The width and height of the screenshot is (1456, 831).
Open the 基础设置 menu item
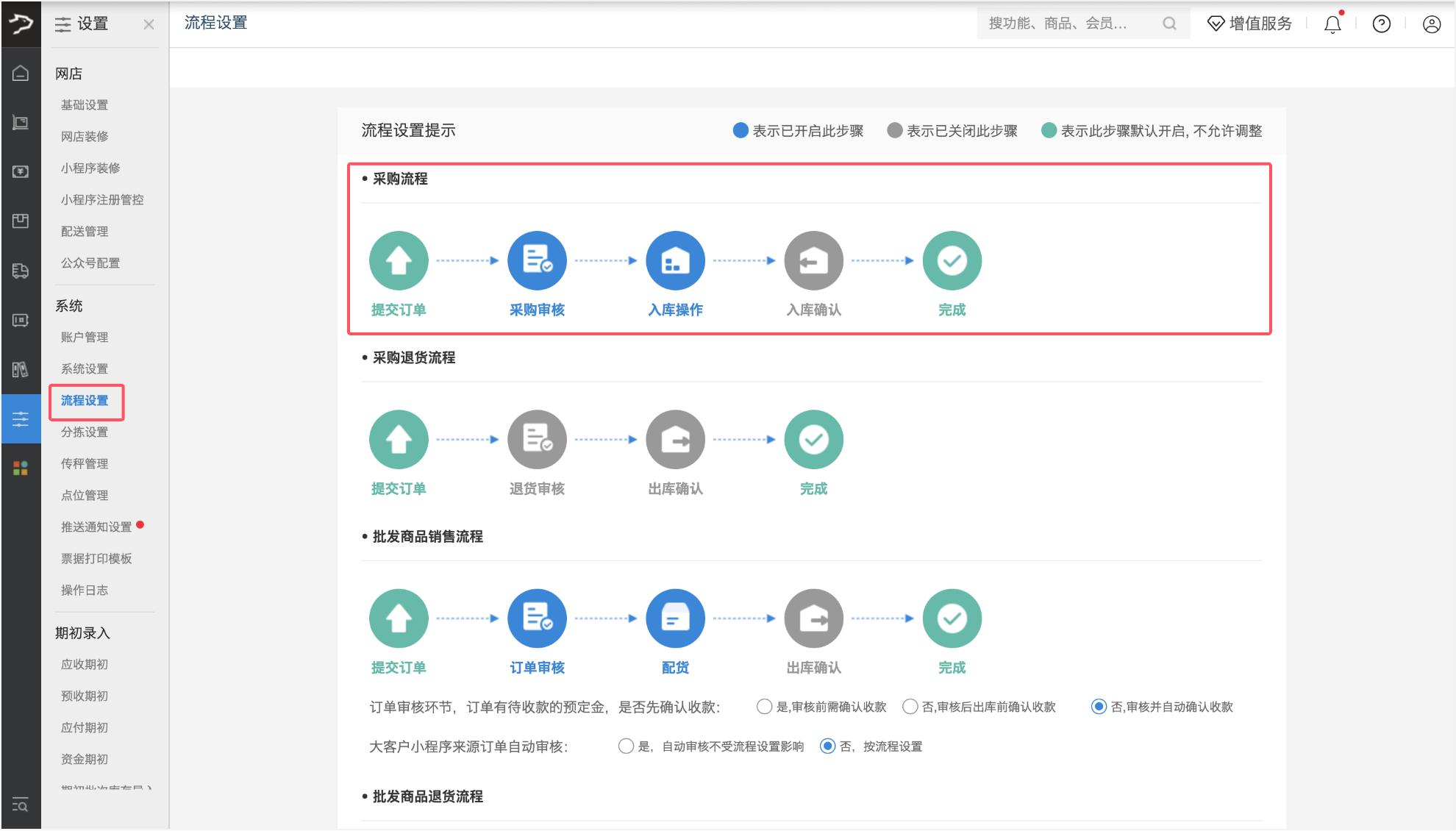click(85, 104)
